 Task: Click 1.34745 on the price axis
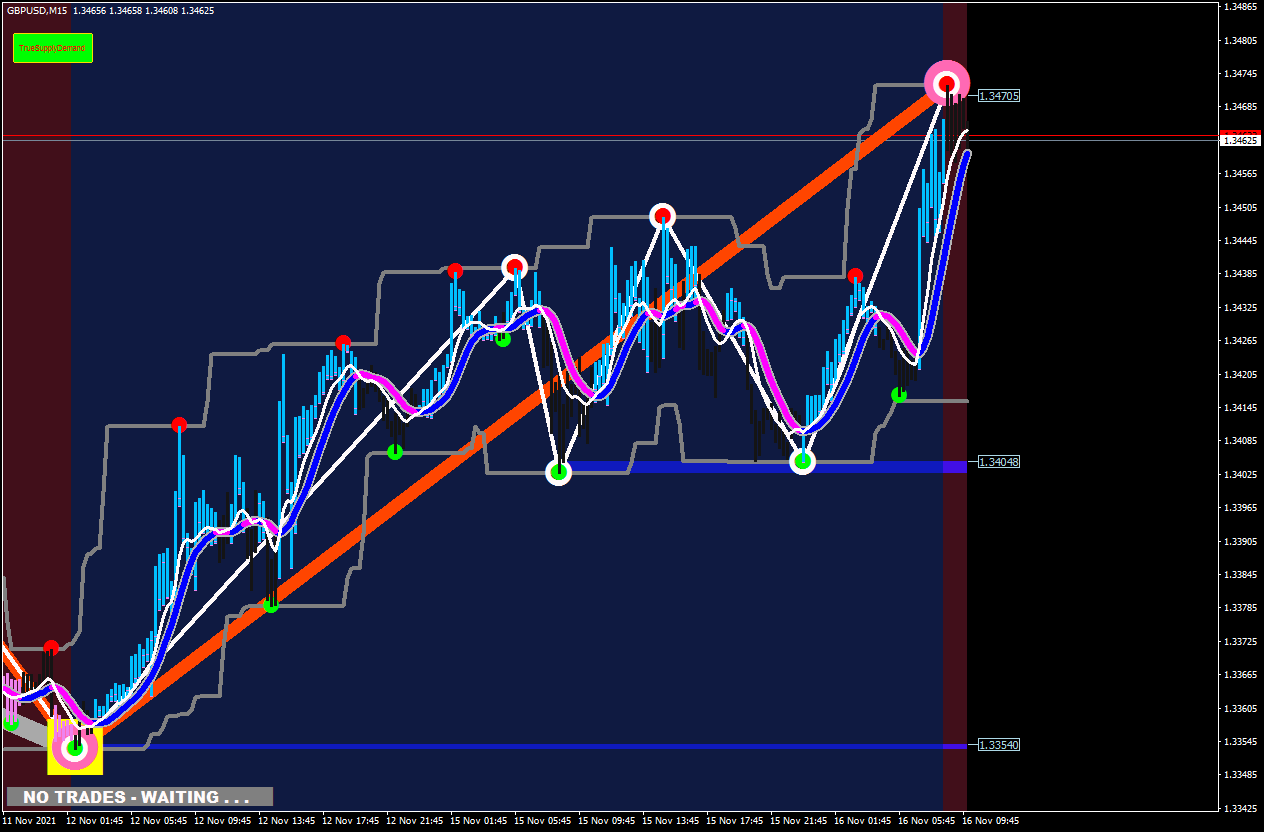coord(1241,74)
